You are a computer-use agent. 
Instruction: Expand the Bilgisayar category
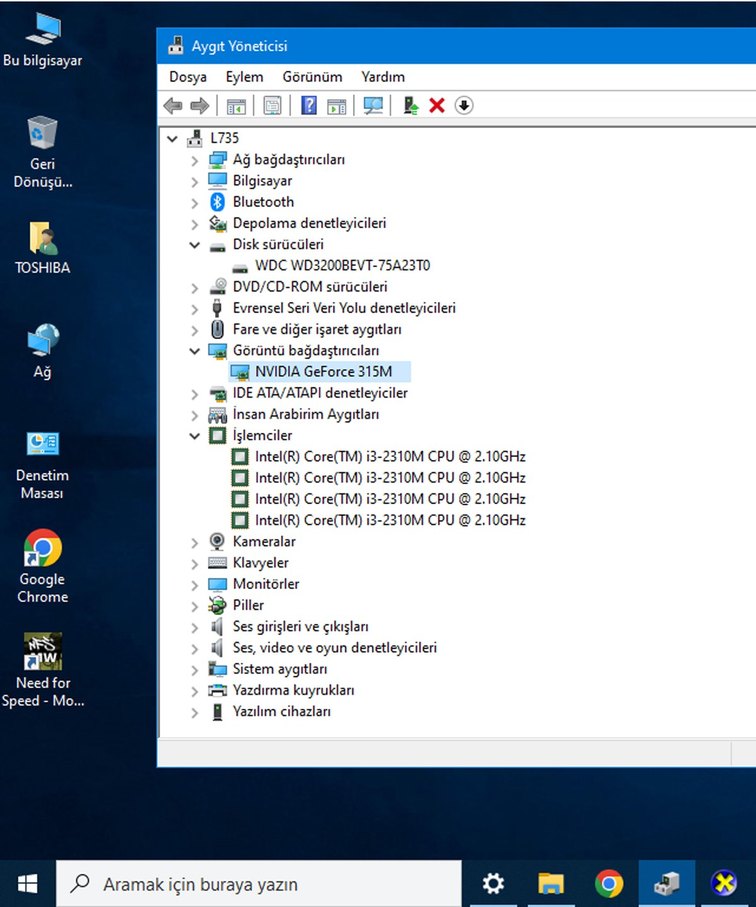coord(195,182)
